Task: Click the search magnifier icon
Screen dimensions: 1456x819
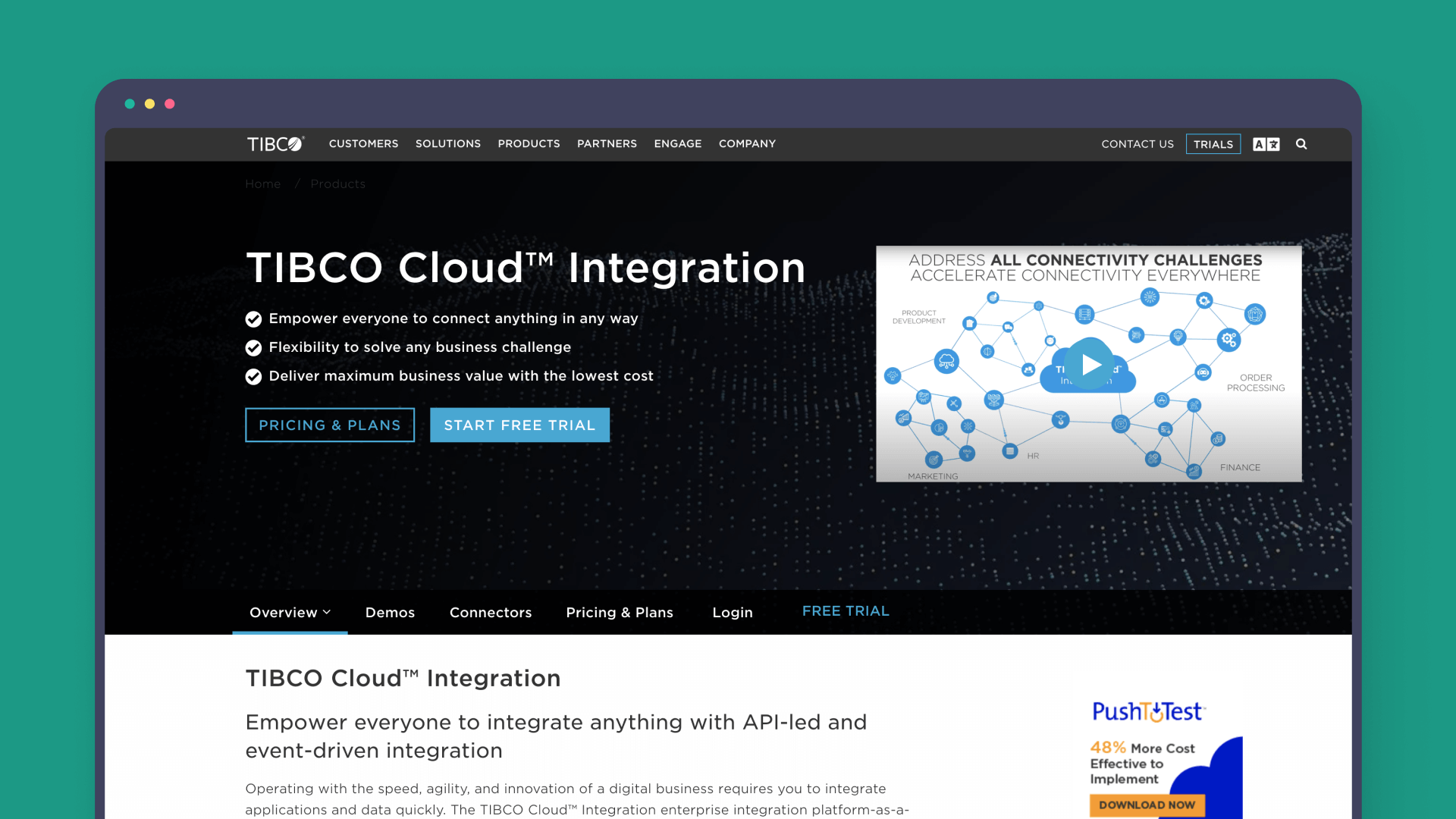Action: (x=1301, y=144)
